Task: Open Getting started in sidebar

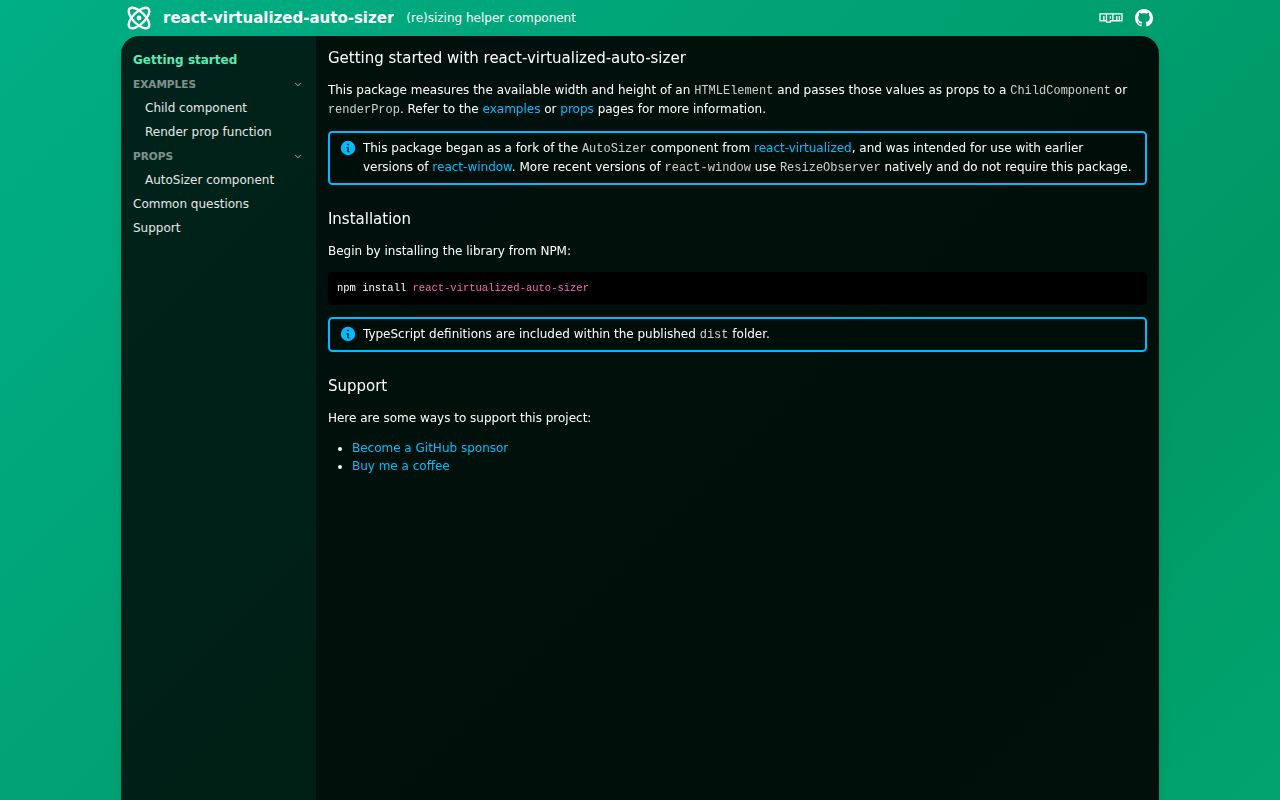Action: [x=185, y=60]
